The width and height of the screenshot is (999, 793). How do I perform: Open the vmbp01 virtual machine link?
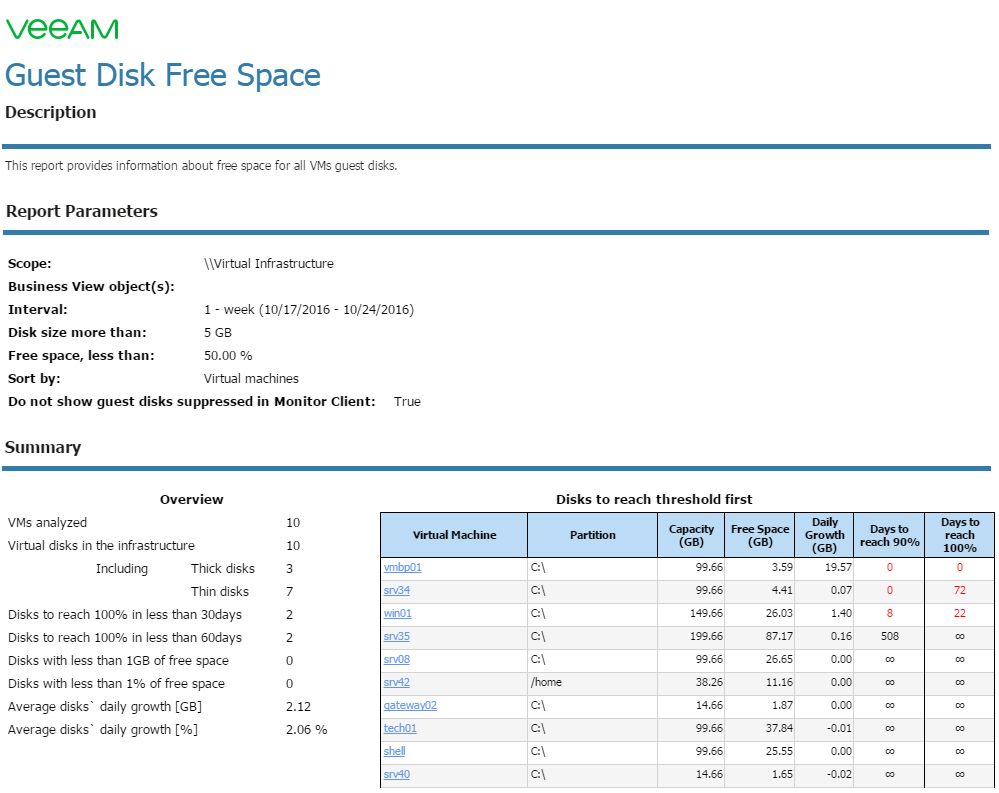pyautogui.click(x=402, y=567)
